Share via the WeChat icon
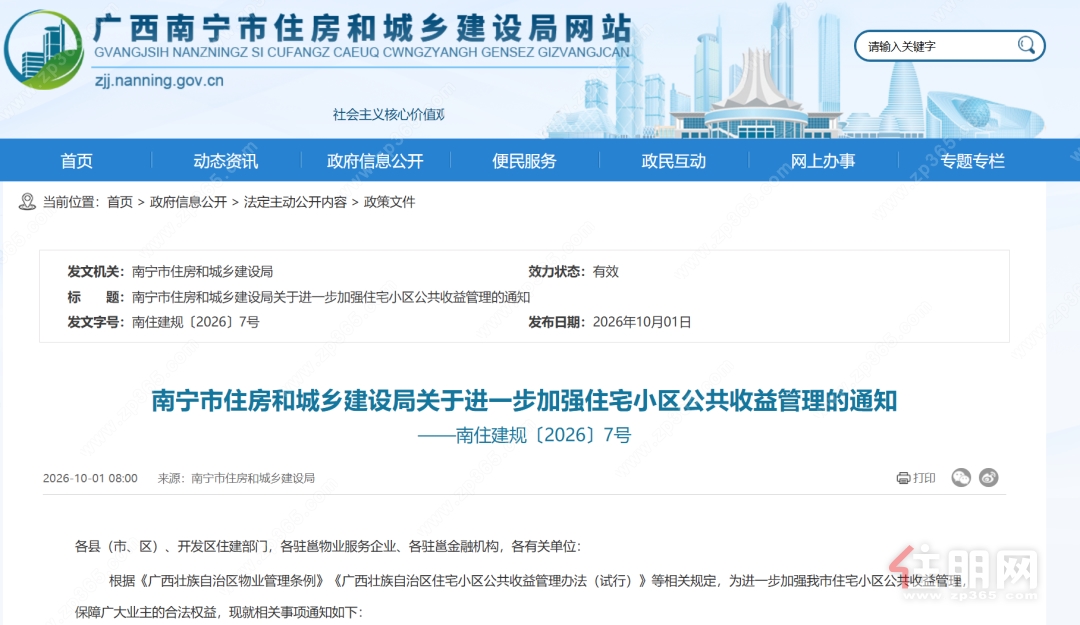 click(x=961, y=478)
